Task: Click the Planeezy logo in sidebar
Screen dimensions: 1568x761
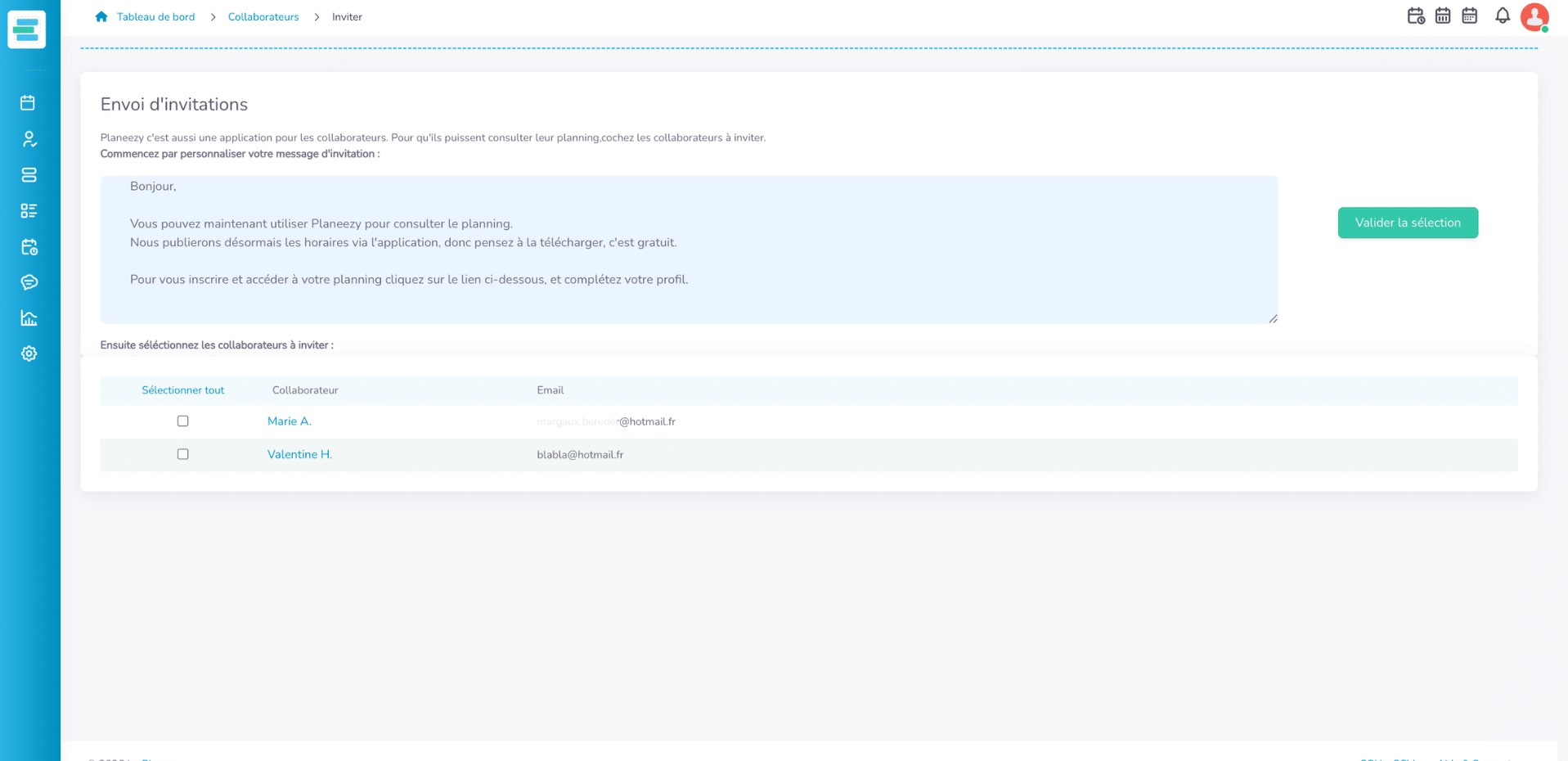Action: (27, 29)
